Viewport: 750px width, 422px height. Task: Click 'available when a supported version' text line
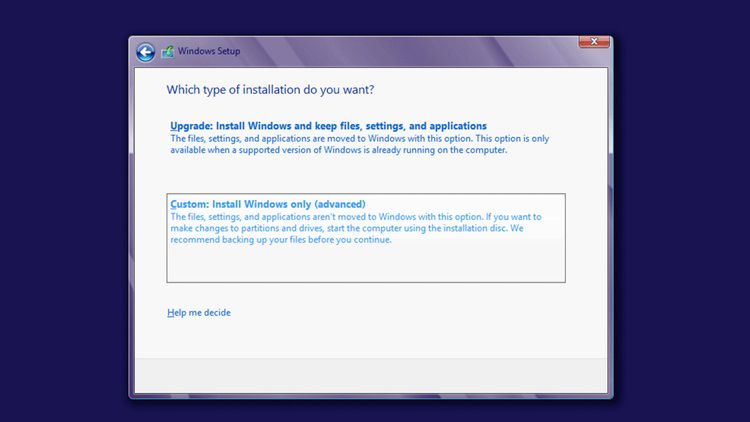pyautogui.click(x=339, y=150)
